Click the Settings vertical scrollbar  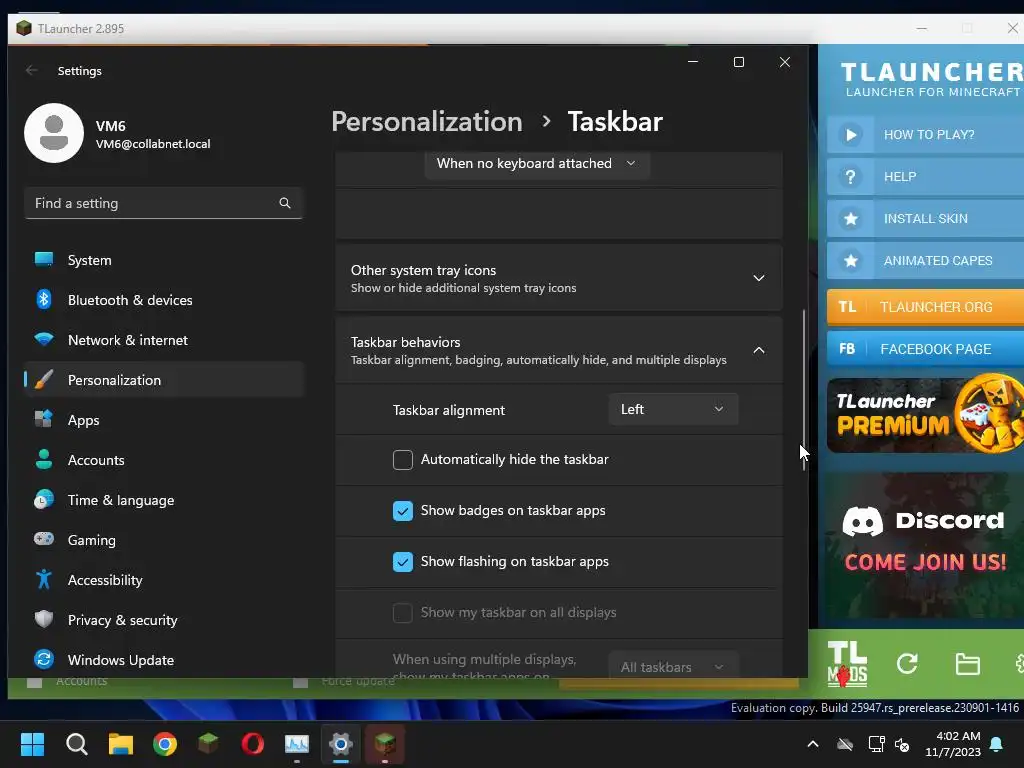pos(803,390)
